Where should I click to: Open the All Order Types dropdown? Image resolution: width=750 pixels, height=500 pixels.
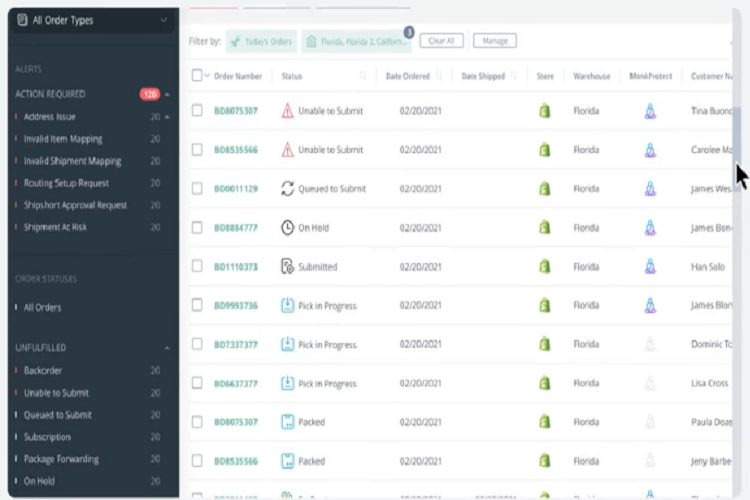pyautogui.click(x=93, y=20)
